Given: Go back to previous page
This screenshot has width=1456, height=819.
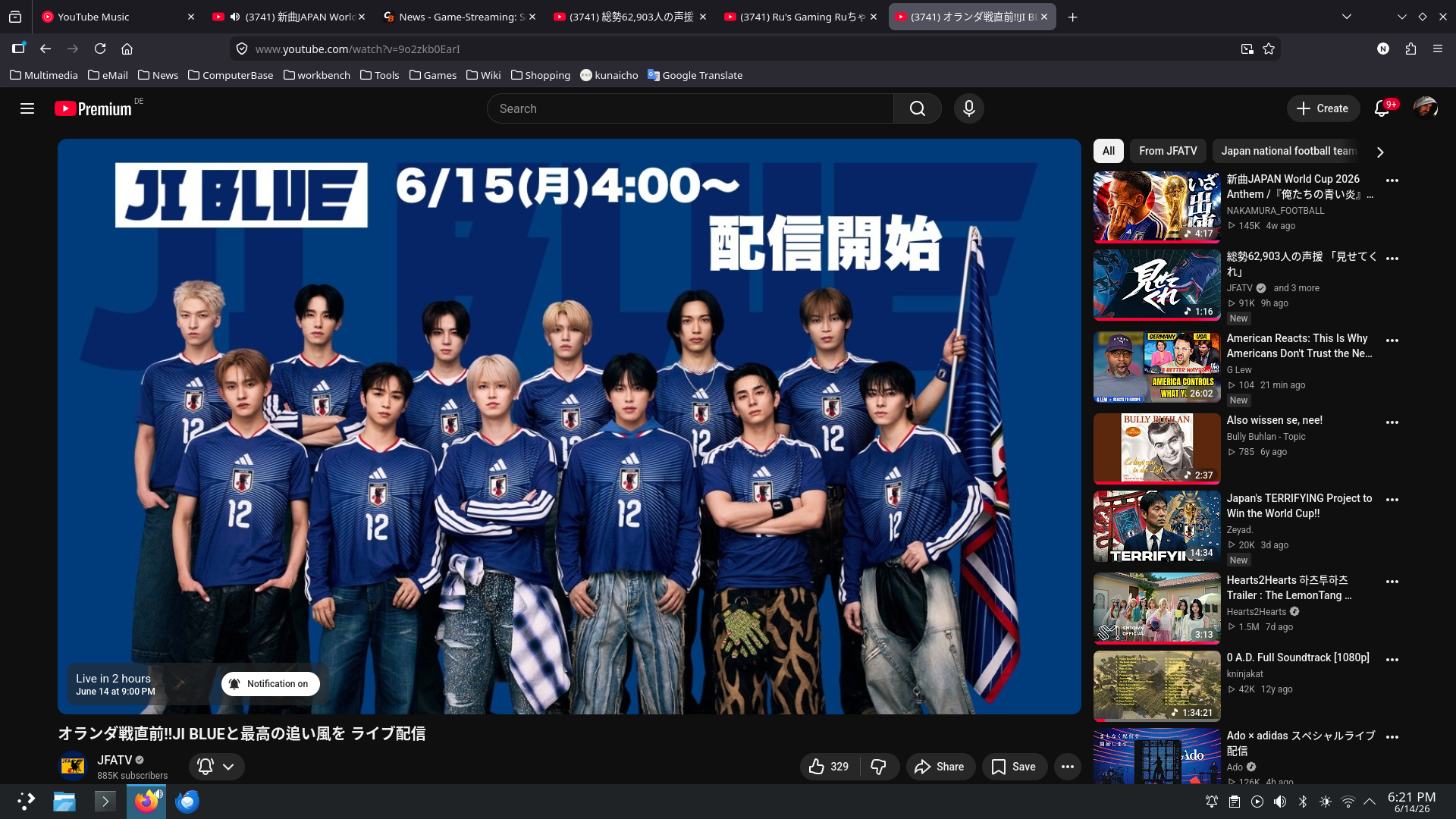Looking at the screenshot, I should (45, 49).
